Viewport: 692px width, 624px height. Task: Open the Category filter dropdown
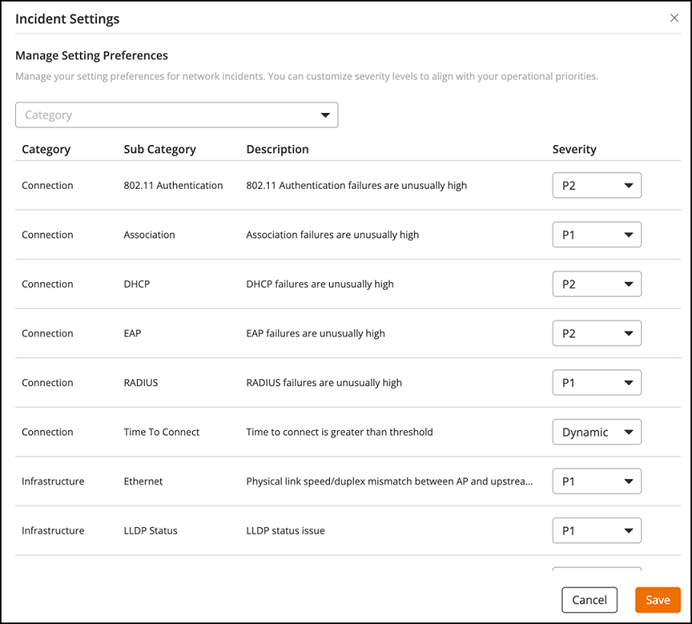(176, 115)
